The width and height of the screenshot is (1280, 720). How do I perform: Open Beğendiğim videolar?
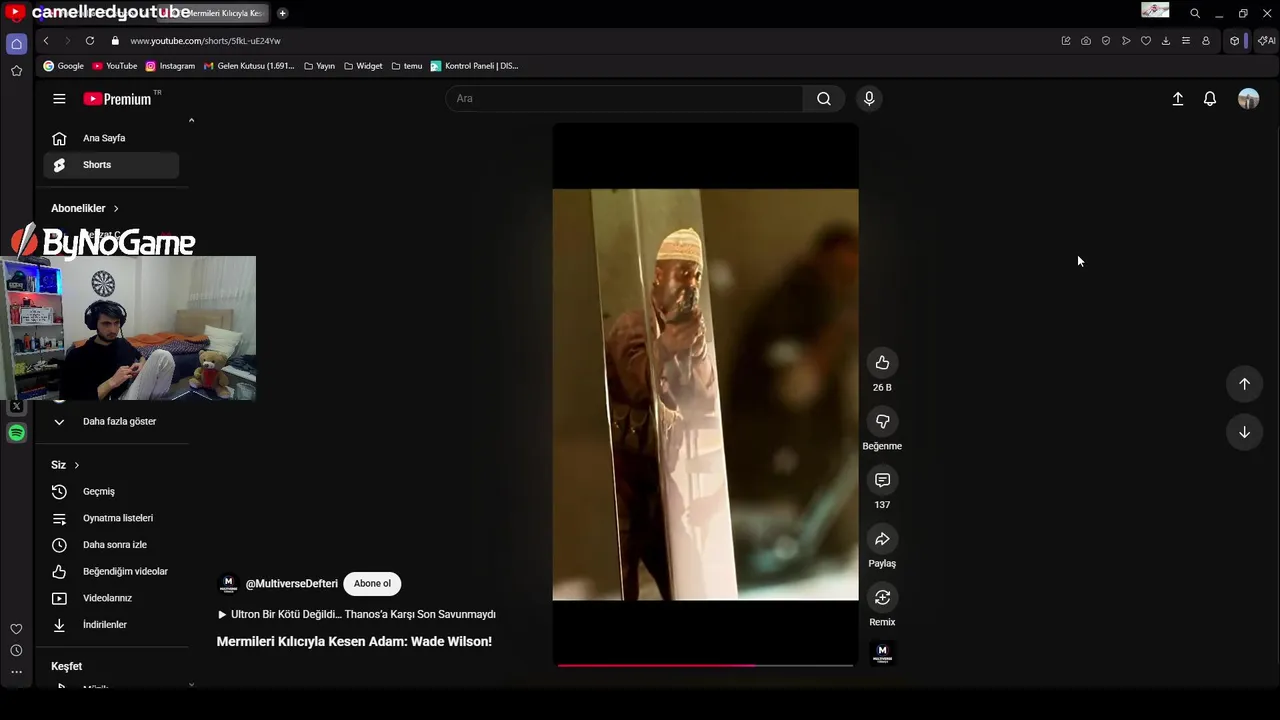point(111,572)
